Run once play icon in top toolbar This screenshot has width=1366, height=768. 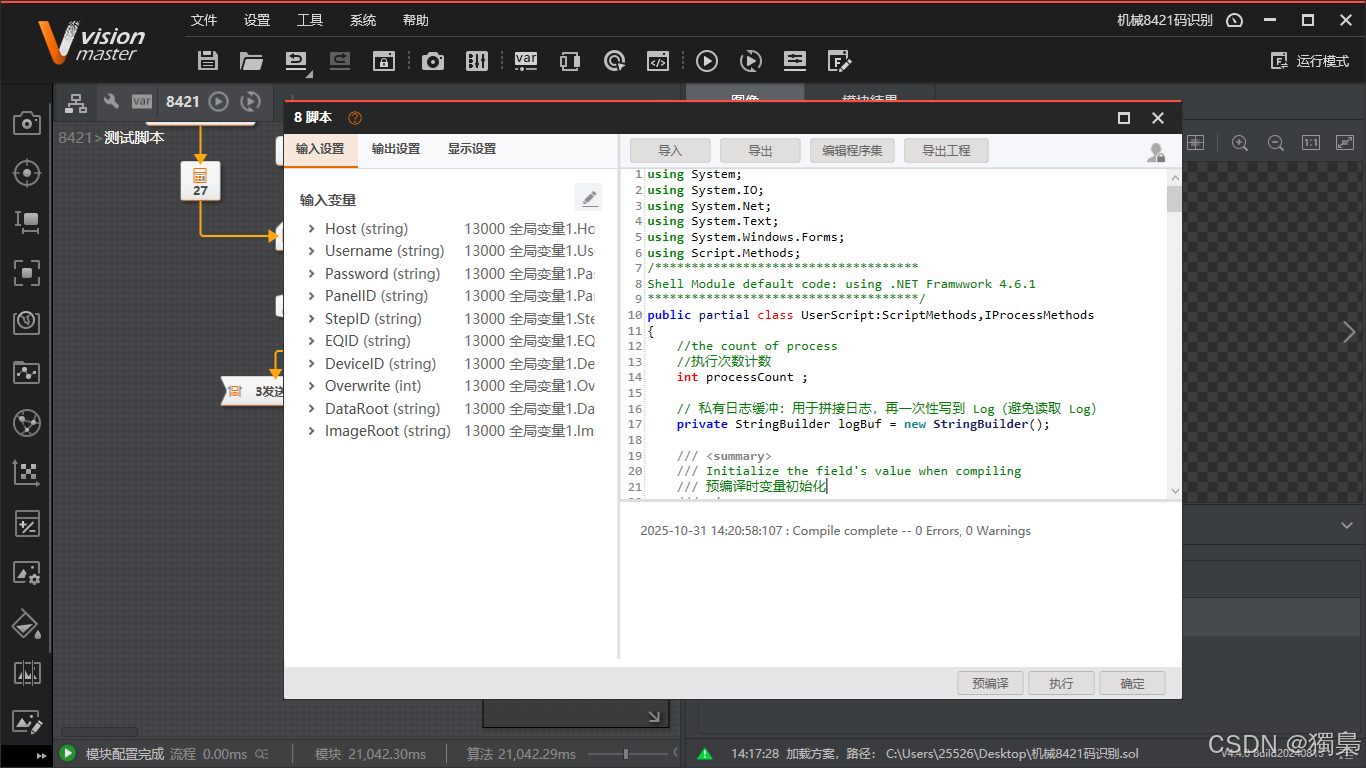click(707, 61)
